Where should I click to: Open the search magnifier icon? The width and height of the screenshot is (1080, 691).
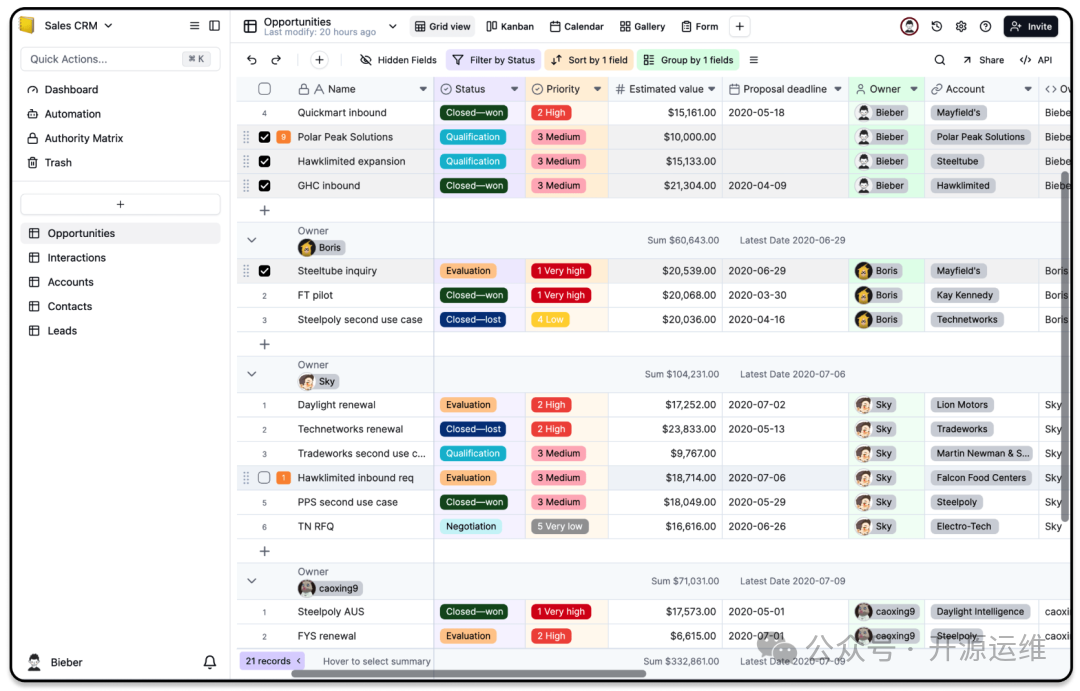(939, 60)
